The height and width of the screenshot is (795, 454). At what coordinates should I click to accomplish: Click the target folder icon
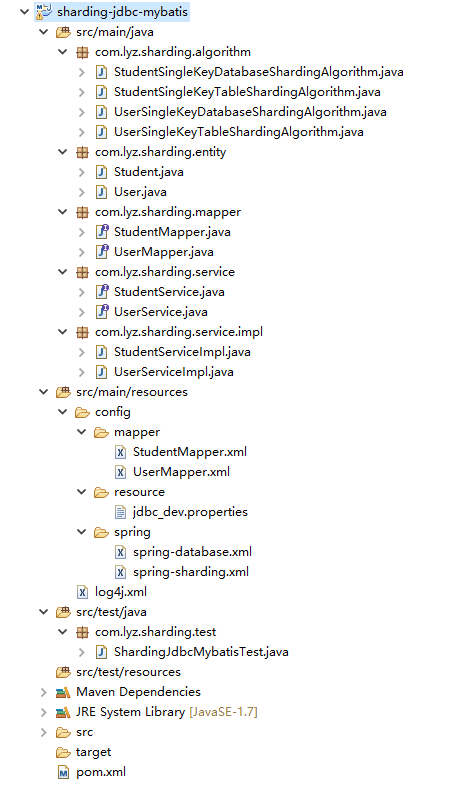point(63,752)
